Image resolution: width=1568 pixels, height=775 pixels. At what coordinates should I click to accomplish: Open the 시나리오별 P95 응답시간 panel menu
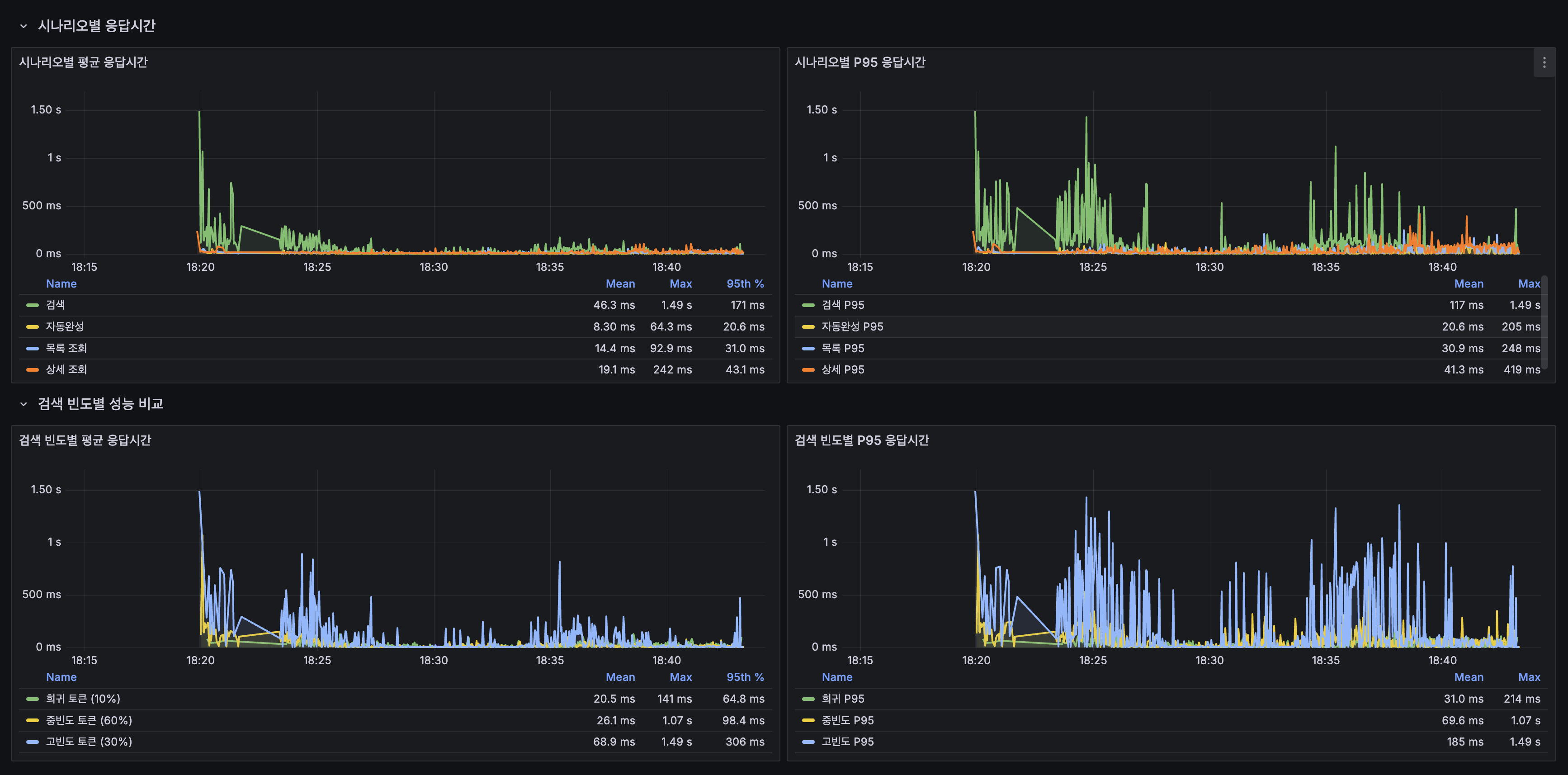pos(1544,63)
